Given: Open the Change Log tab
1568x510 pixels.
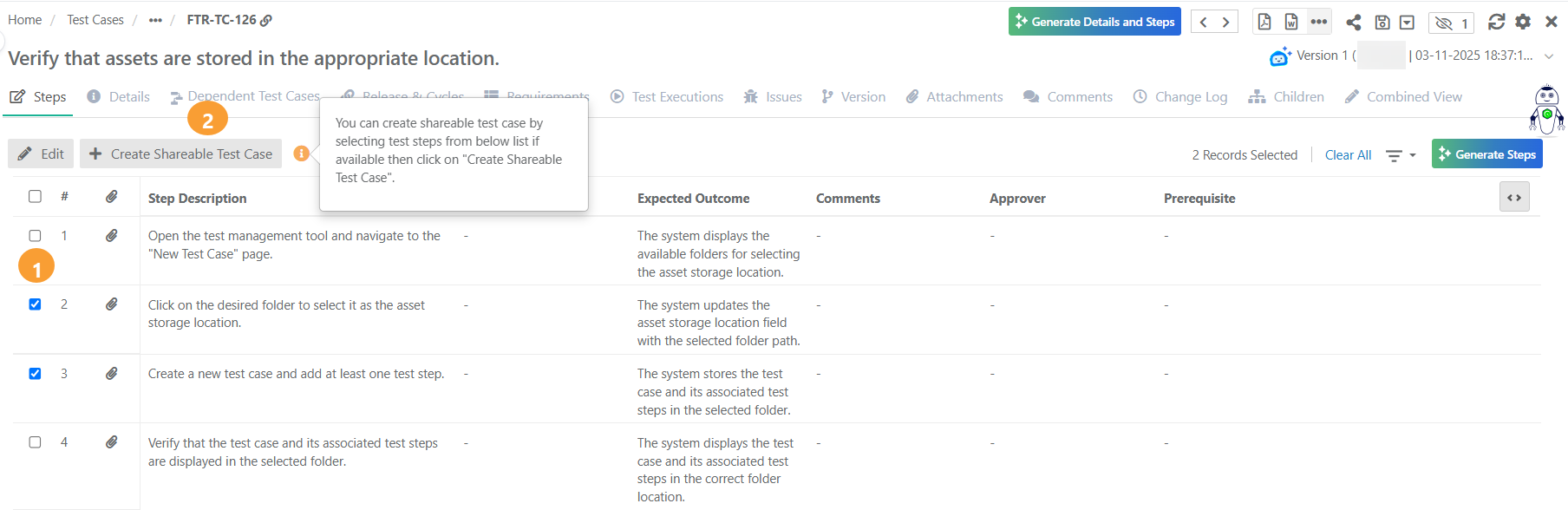Looking at the screenshot, I should pyautogui.click(x=1180, y=97).
